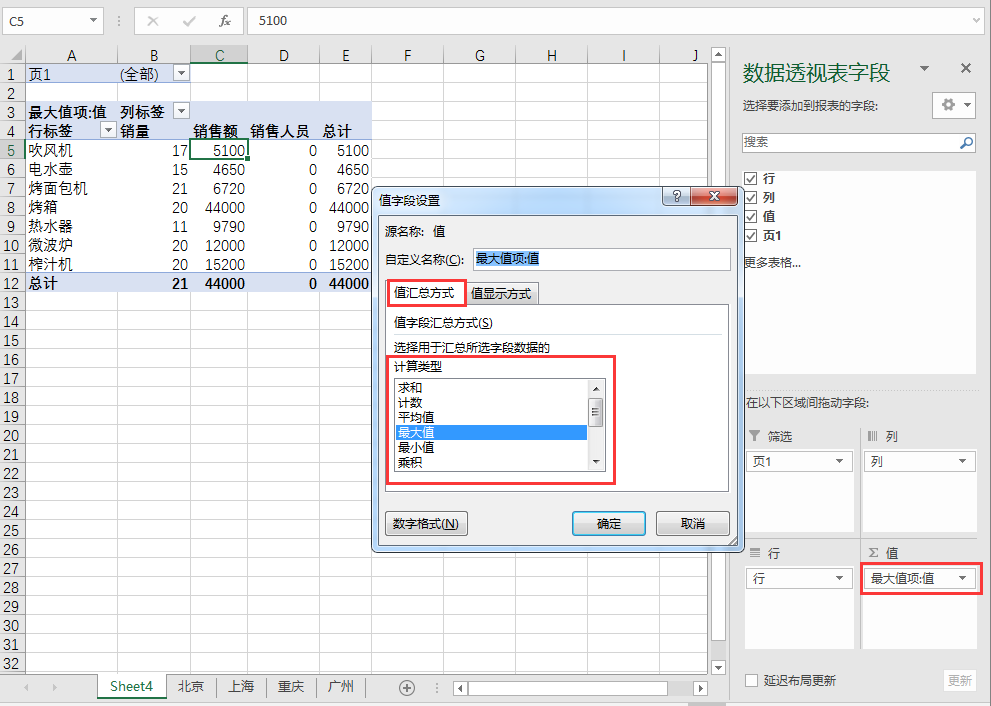The width and height of the screenshot is (991, 706).
Task: Switch to 值汇总方式 tab
Action: click(x=425, y=293)
